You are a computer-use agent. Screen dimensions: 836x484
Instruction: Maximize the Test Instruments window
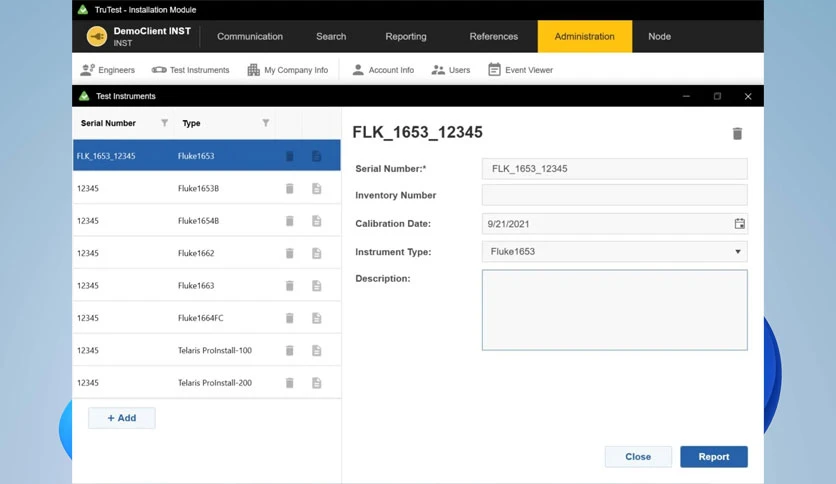click(x=717, y=96)
